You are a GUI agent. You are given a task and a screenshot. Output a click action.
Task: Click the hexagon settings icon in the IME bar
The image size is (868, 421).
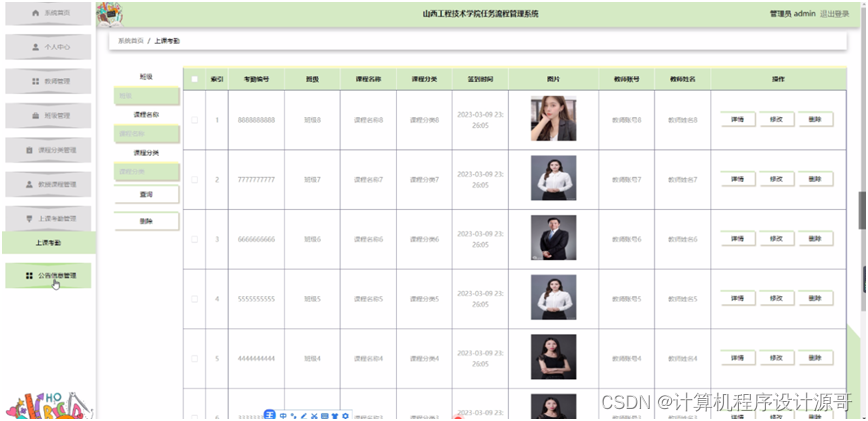[x=345, y=415]
